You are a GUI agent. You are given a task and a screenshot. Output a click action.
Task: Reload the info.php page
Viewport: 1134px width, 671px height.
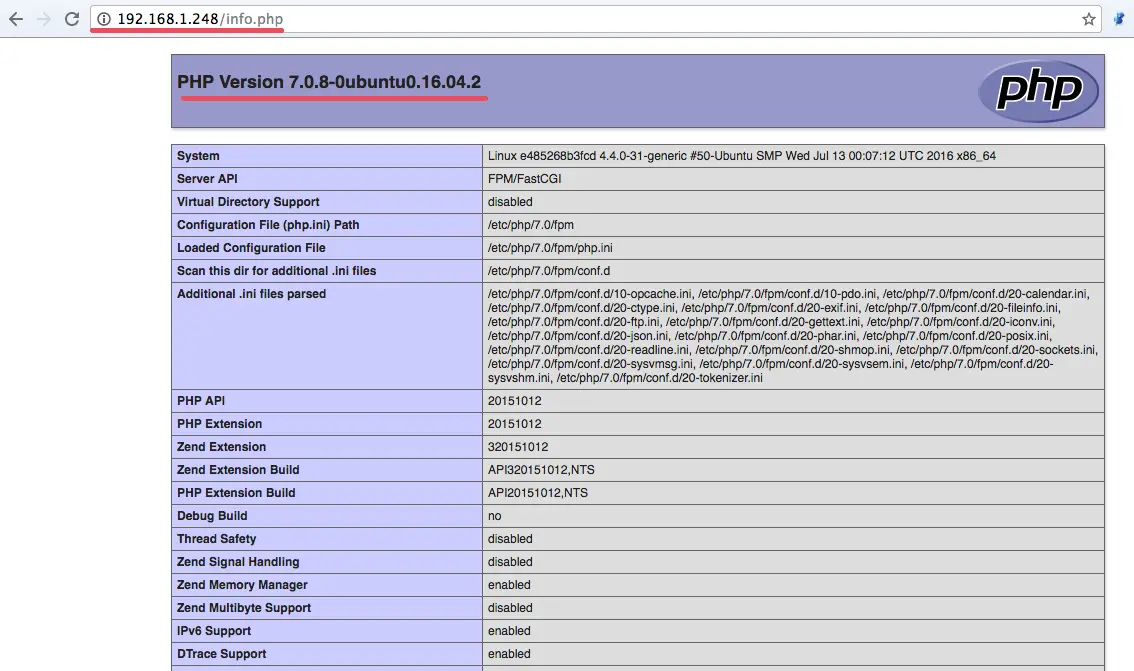[72, 19]
